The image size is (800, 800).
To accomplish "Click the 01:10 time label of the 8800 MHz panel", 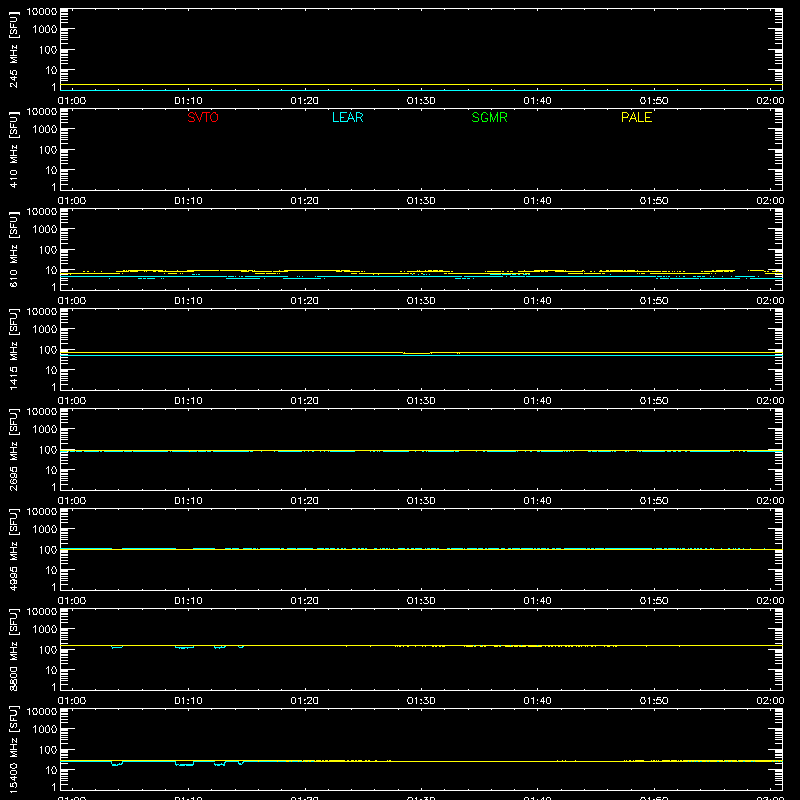I will click(x=188, y=701).
